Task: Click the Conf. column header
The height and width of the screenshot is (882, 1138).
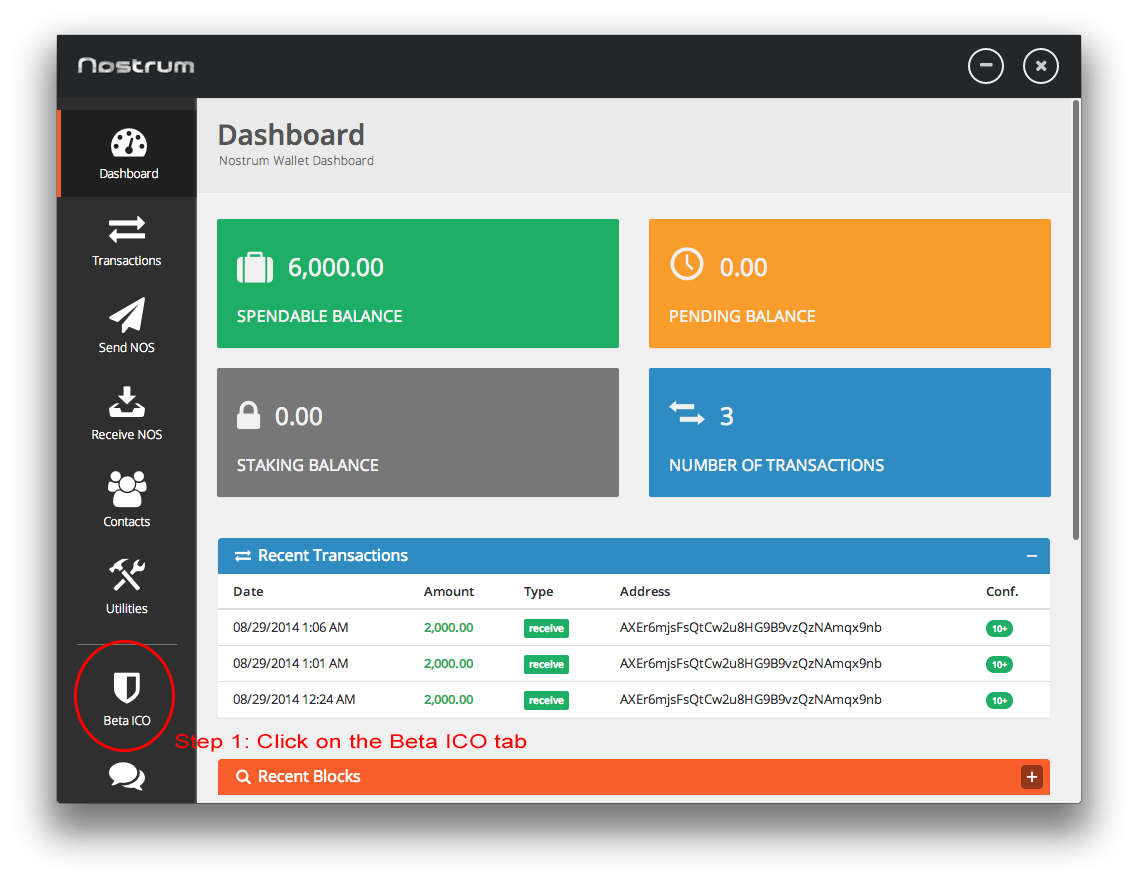Action: pyautogui.click(x=1002, y=592)
